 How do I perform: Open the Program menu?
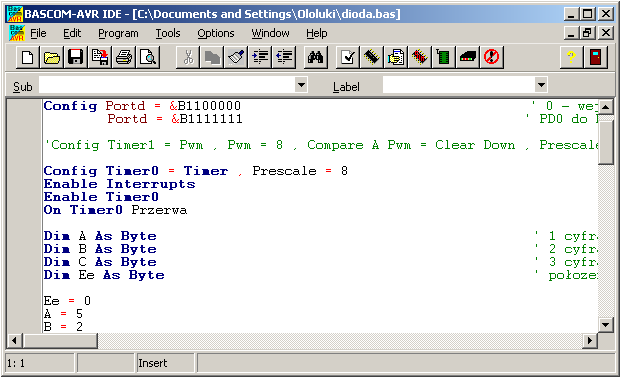tap(118, 34)
